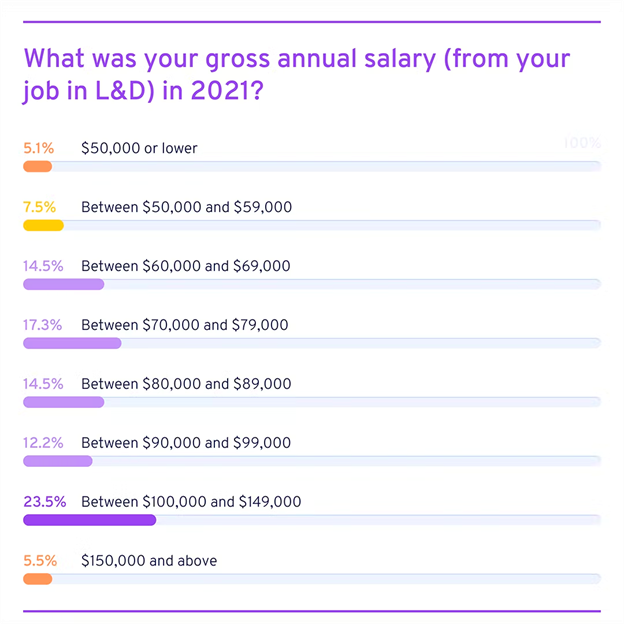Viewport: 624px width, 624px height.
Task: Click the purple bar for $60,000 to $69,000
Action: (63, 284)
